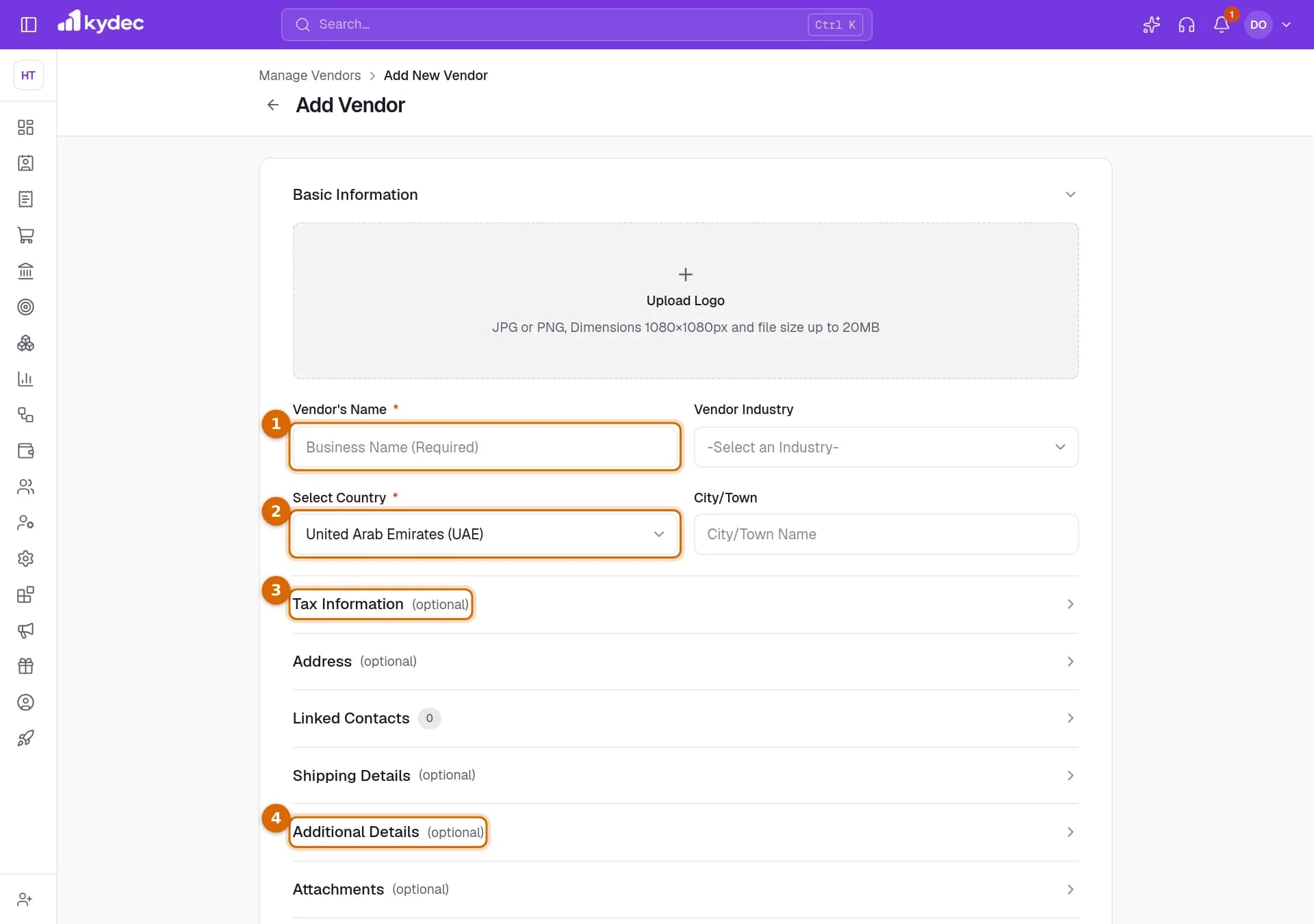Open the bar chart reports sidebar icon
1314x924 pixels.
click(26, 379)
